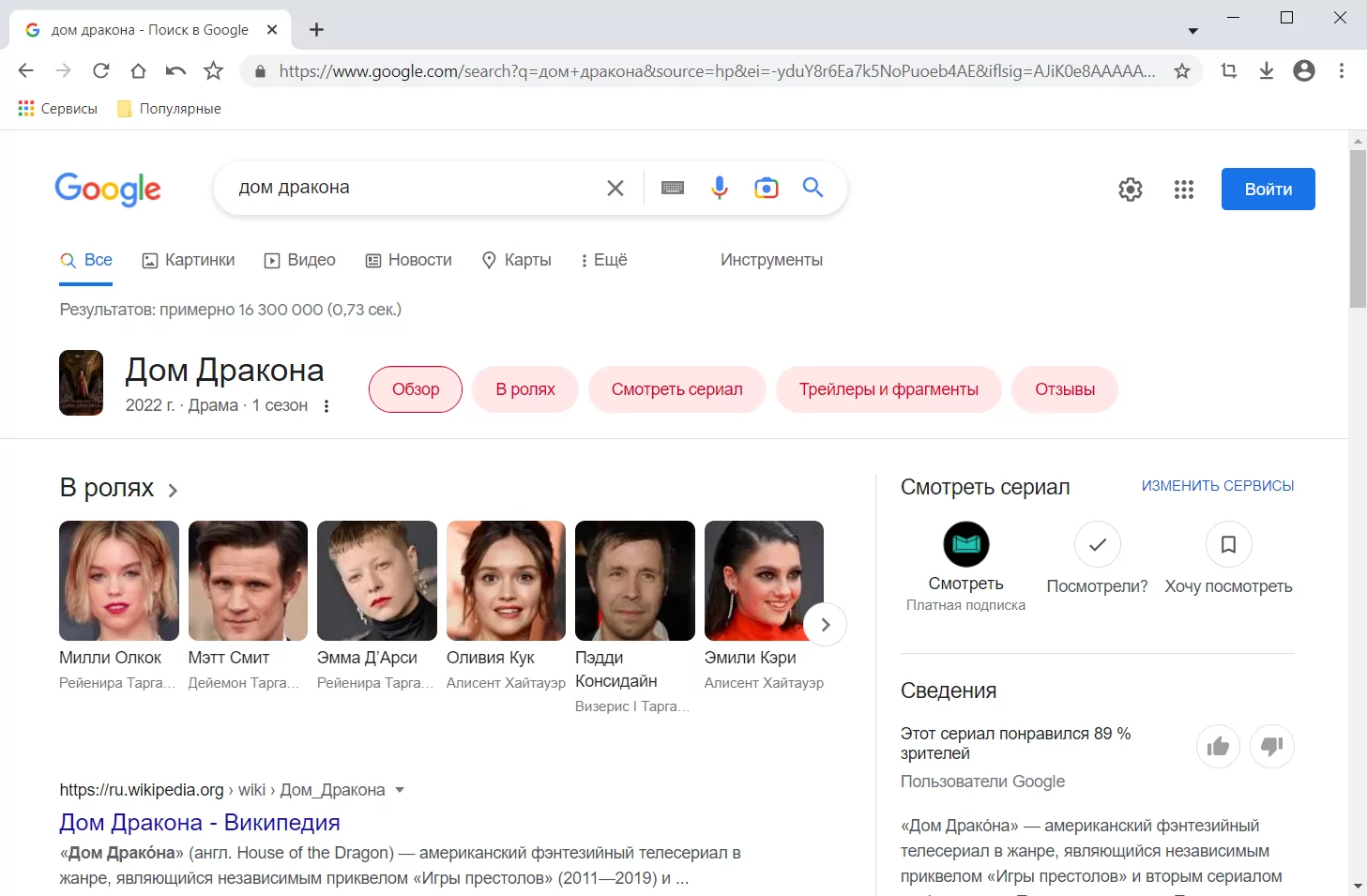Open the browser profile icon

[1304, 70]
